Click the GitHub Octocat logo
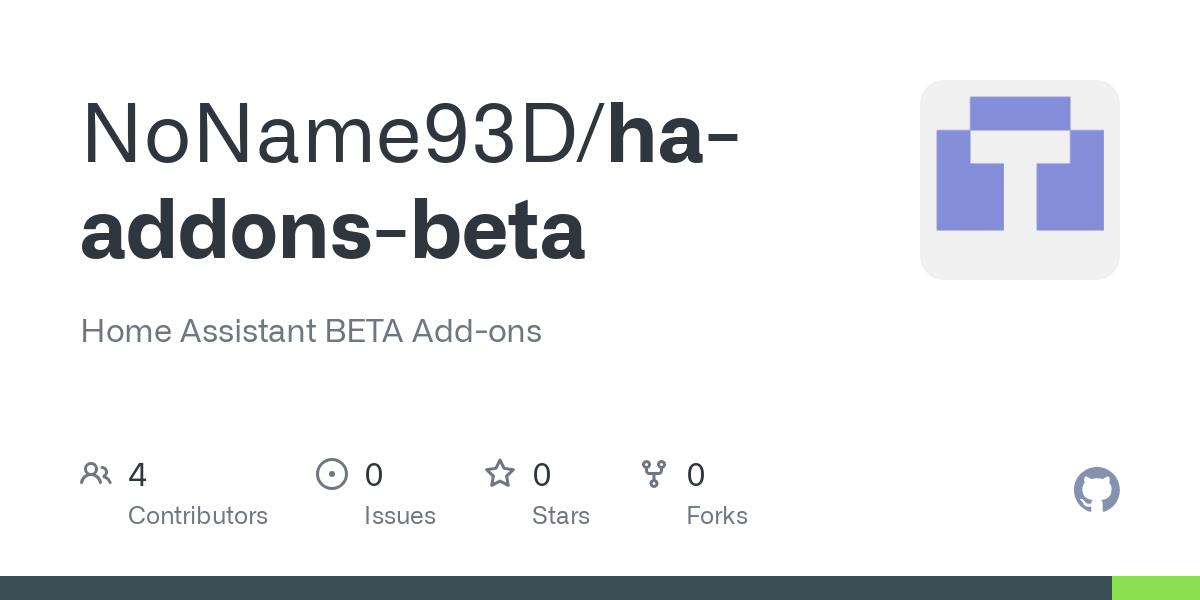The width and height of the screenshot is (1200, 600). click(1096, 490)
